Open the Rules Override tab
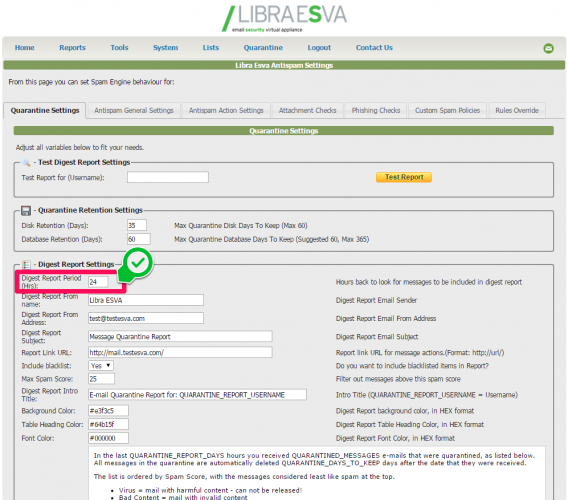The image size is (568, 500). (517, 111)
